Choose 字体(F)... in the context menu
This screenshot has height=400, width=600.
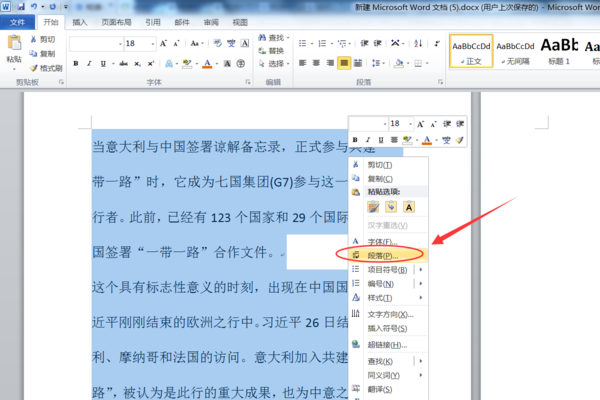coord(388,242)
